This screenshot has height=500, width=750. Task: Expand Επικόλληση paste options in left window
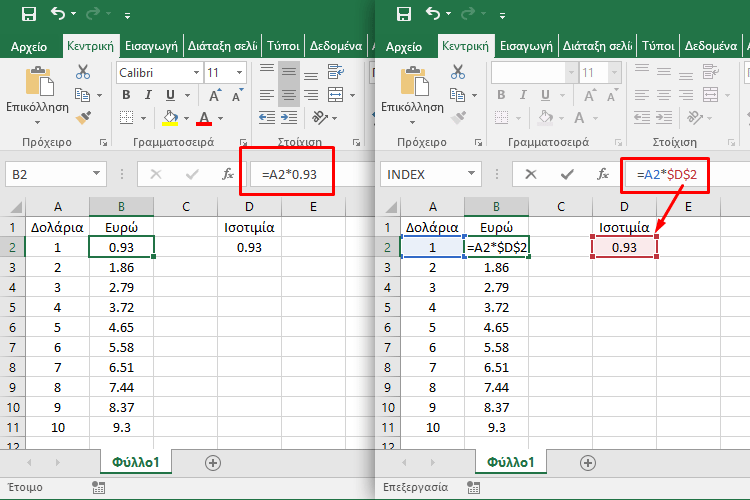pos(37,123)
